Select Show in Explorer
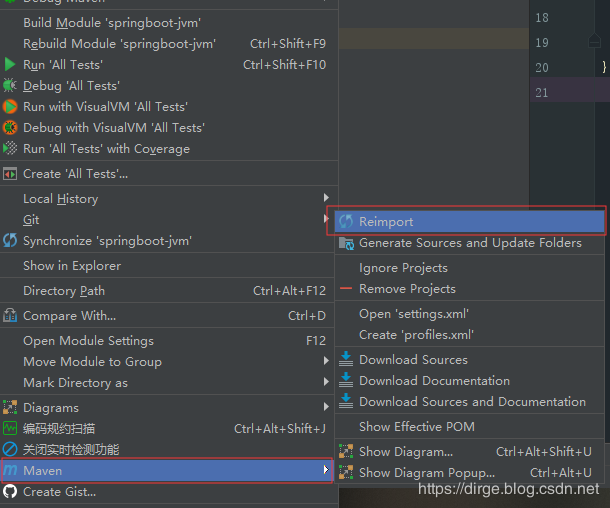This screenshot has width=610, height=508. [x=167, y=266]
